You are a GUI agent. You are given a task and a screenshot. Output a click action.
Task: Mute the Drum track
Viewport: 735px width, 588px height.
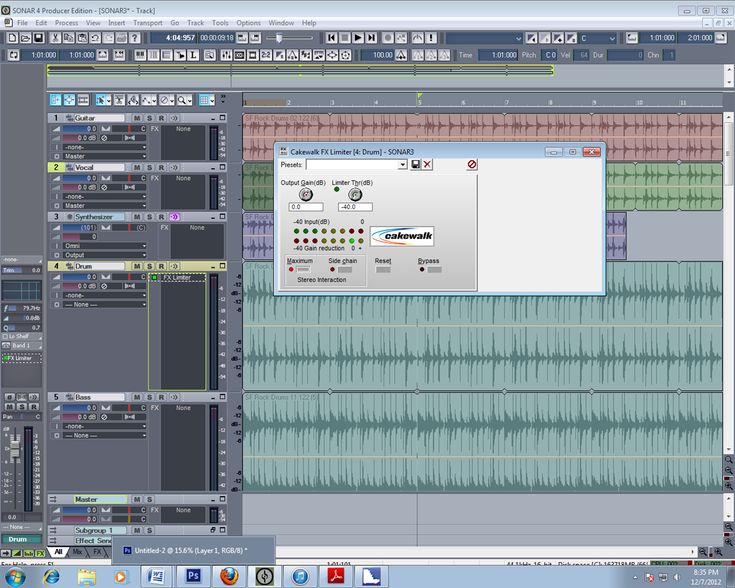point(137,266)
